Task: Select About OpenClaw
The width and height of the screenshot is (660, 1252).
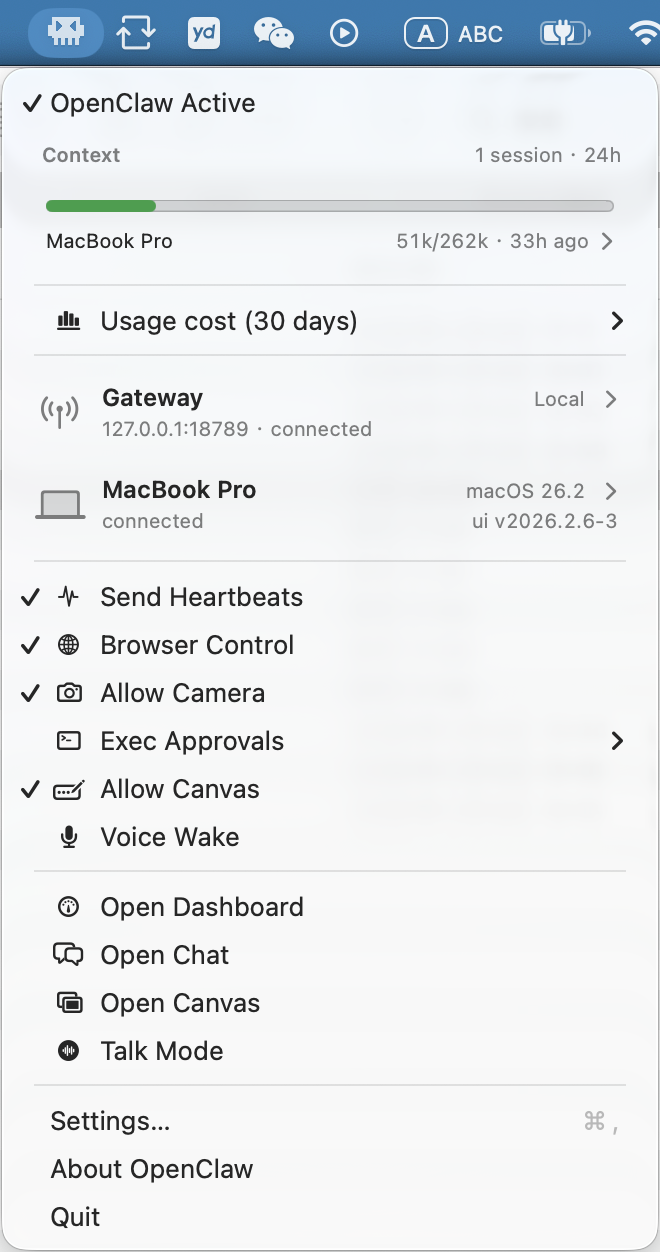Action: click(x=152, y=1169)
